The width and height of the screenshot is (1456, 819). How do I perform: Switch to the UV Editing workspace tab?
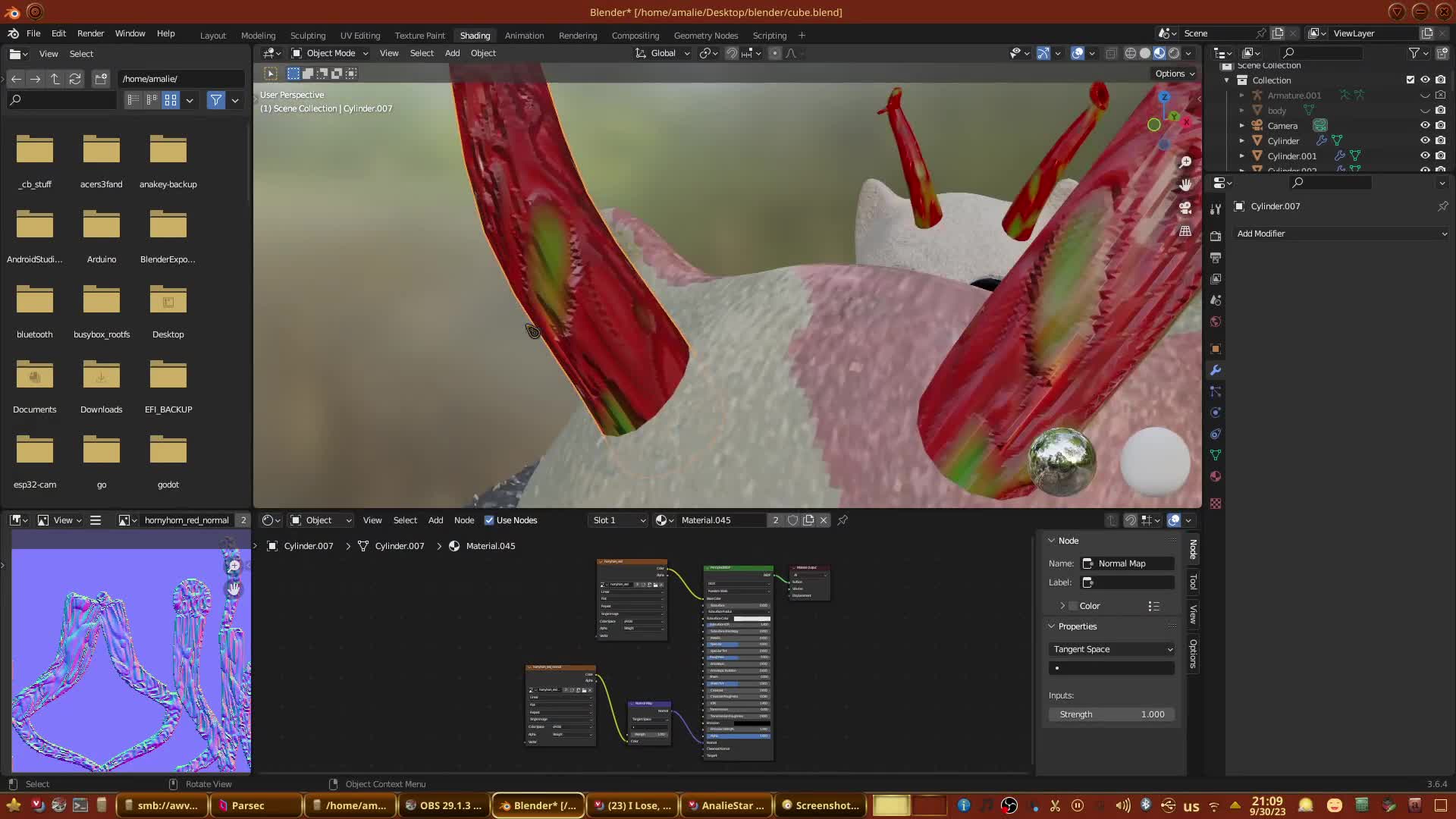pyautogui.click(x=359, y=36)
